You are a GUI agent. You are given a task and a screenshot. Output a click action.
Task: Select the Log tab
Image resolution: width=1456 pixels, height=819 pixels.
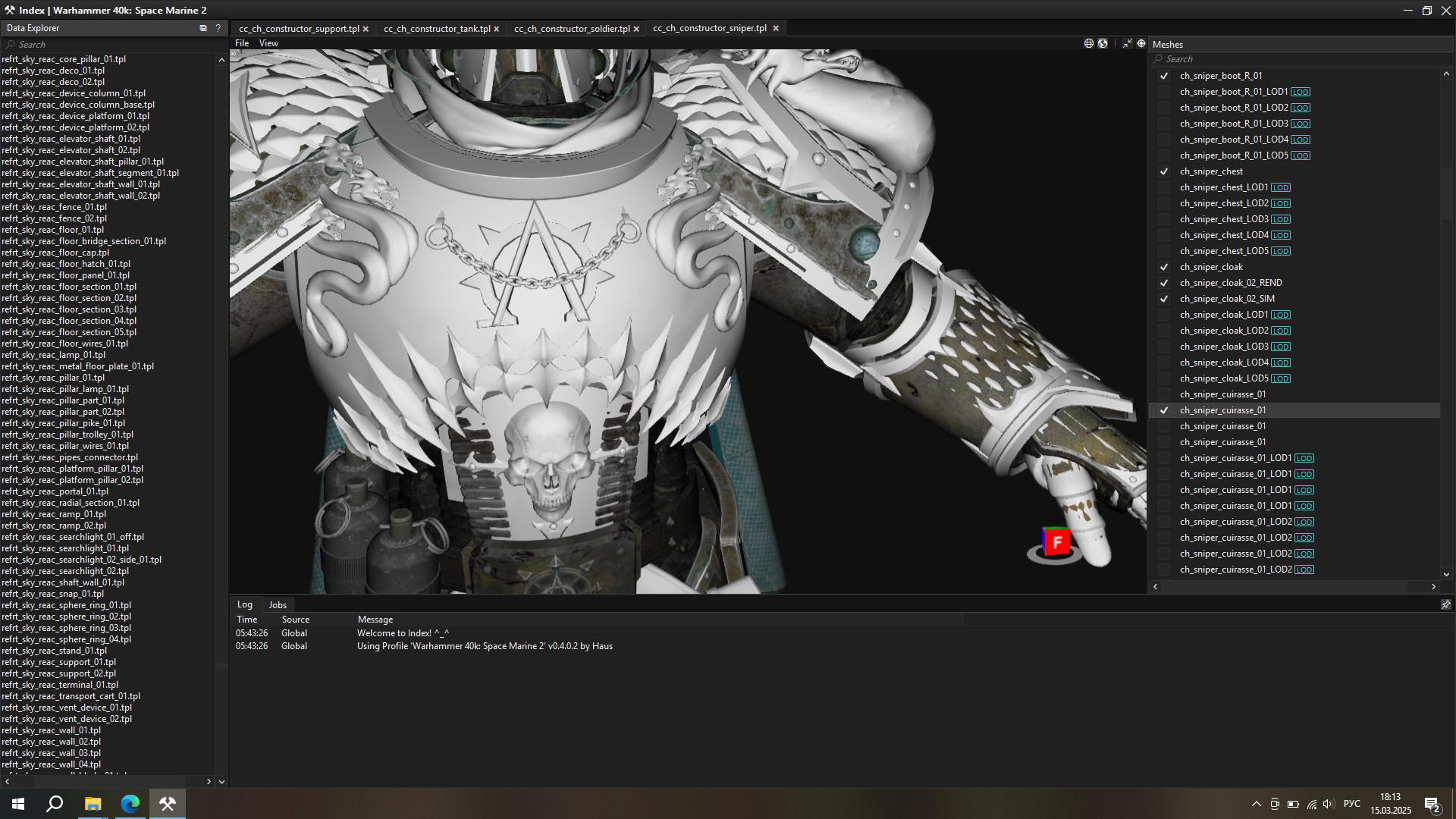tap(244, 604)
